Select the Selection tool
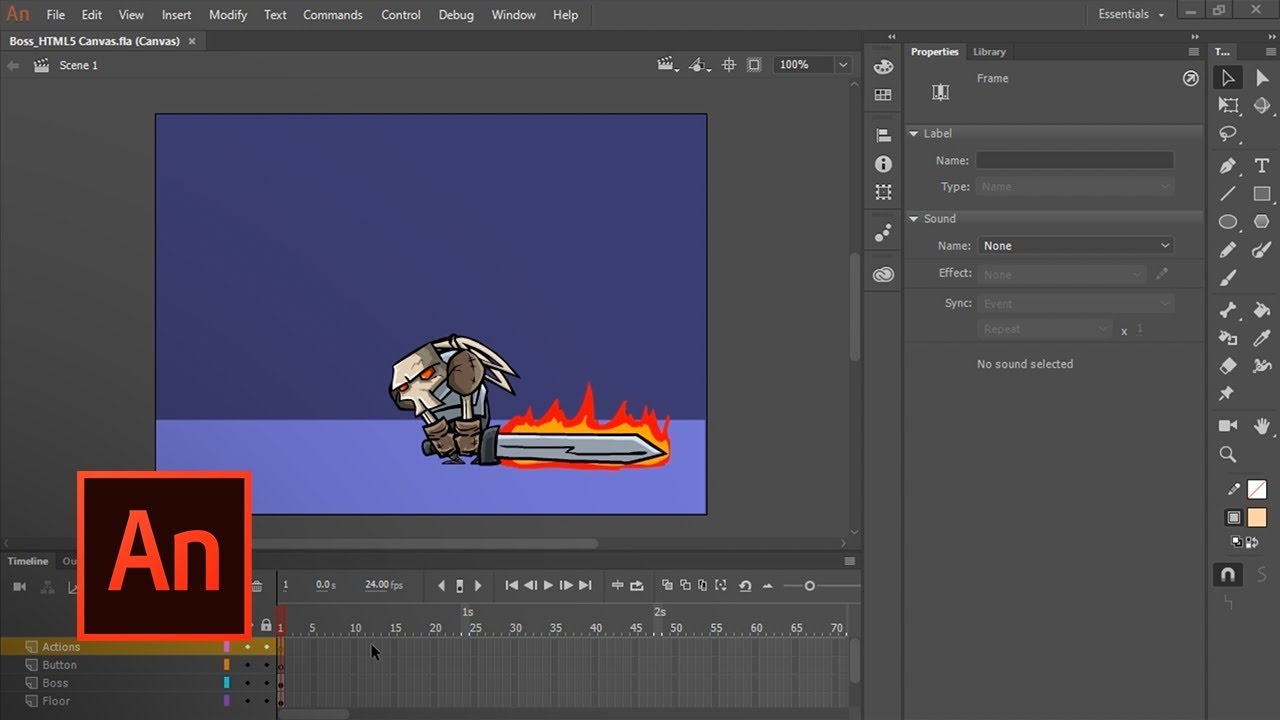 click(1227, 77)
